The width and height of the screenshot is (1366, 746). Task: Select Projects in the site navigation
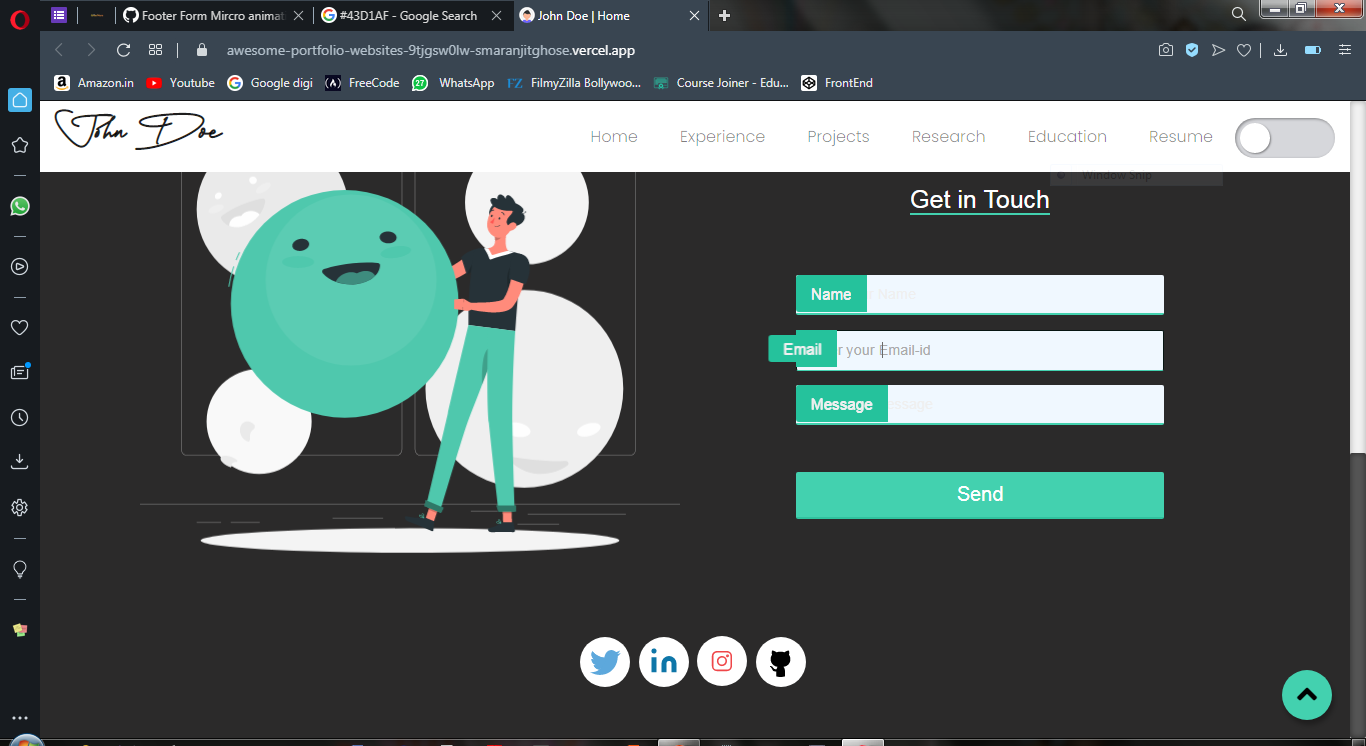point(838,136)
